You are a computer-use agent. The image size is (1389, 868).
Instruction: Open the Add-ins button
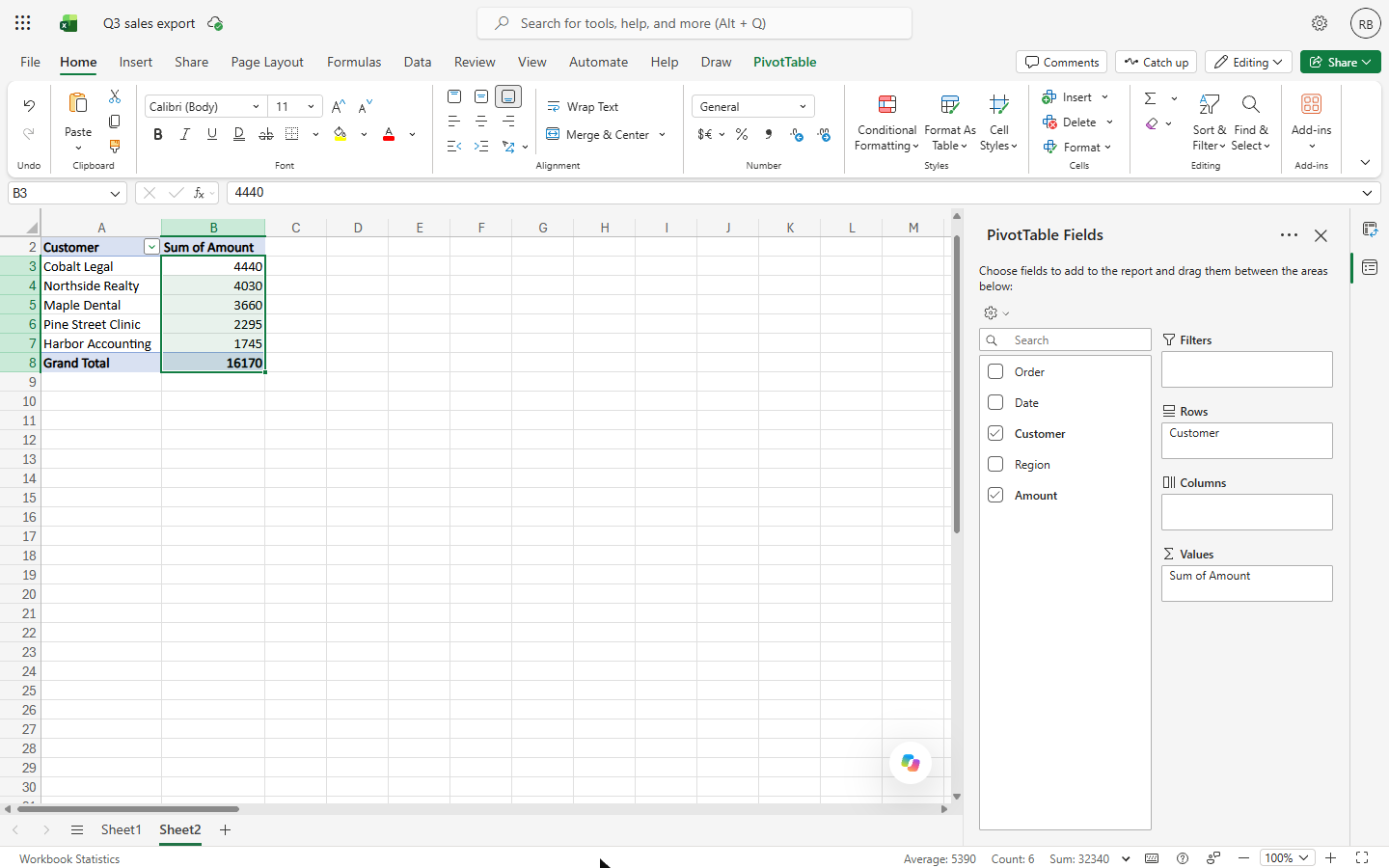tap(1311, 123)
